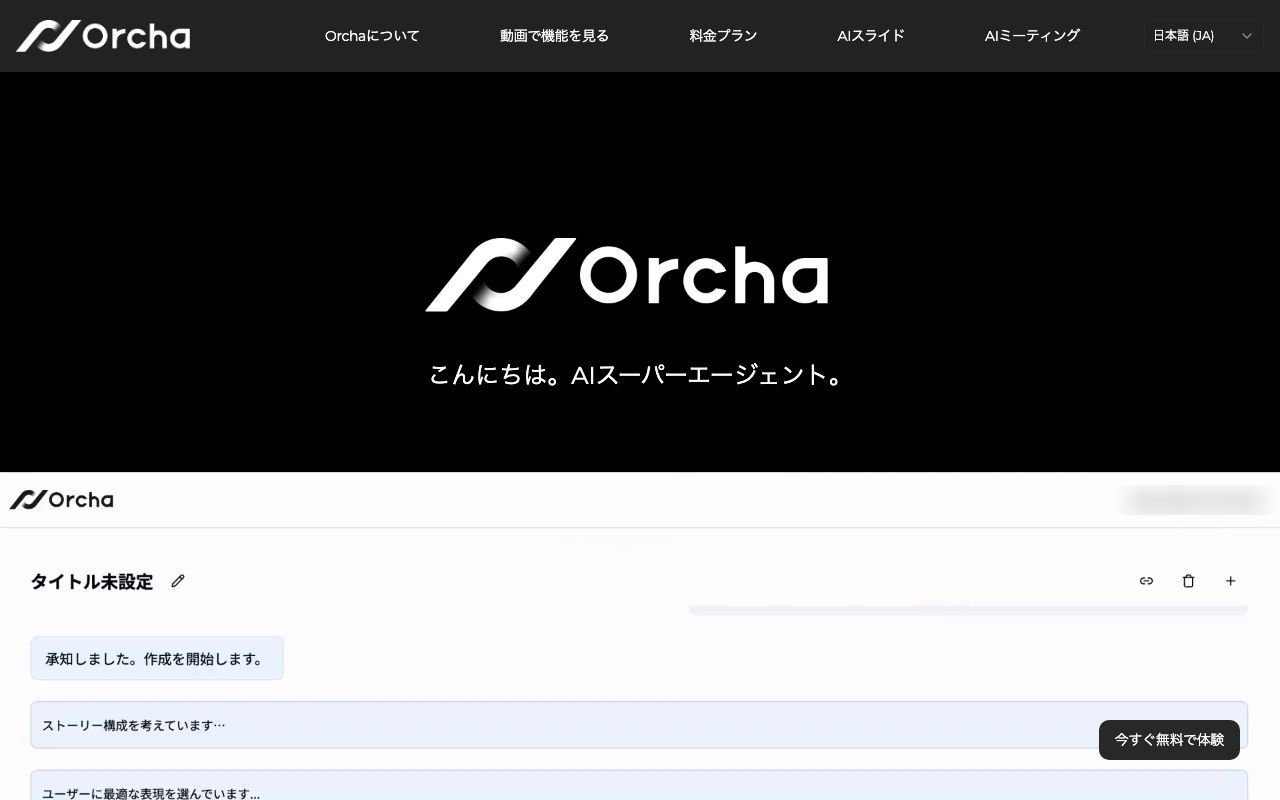Expand the 日本語 (JA) language dropdown
Viewport: 1280px width, 800px height.
pos(1203,36)
